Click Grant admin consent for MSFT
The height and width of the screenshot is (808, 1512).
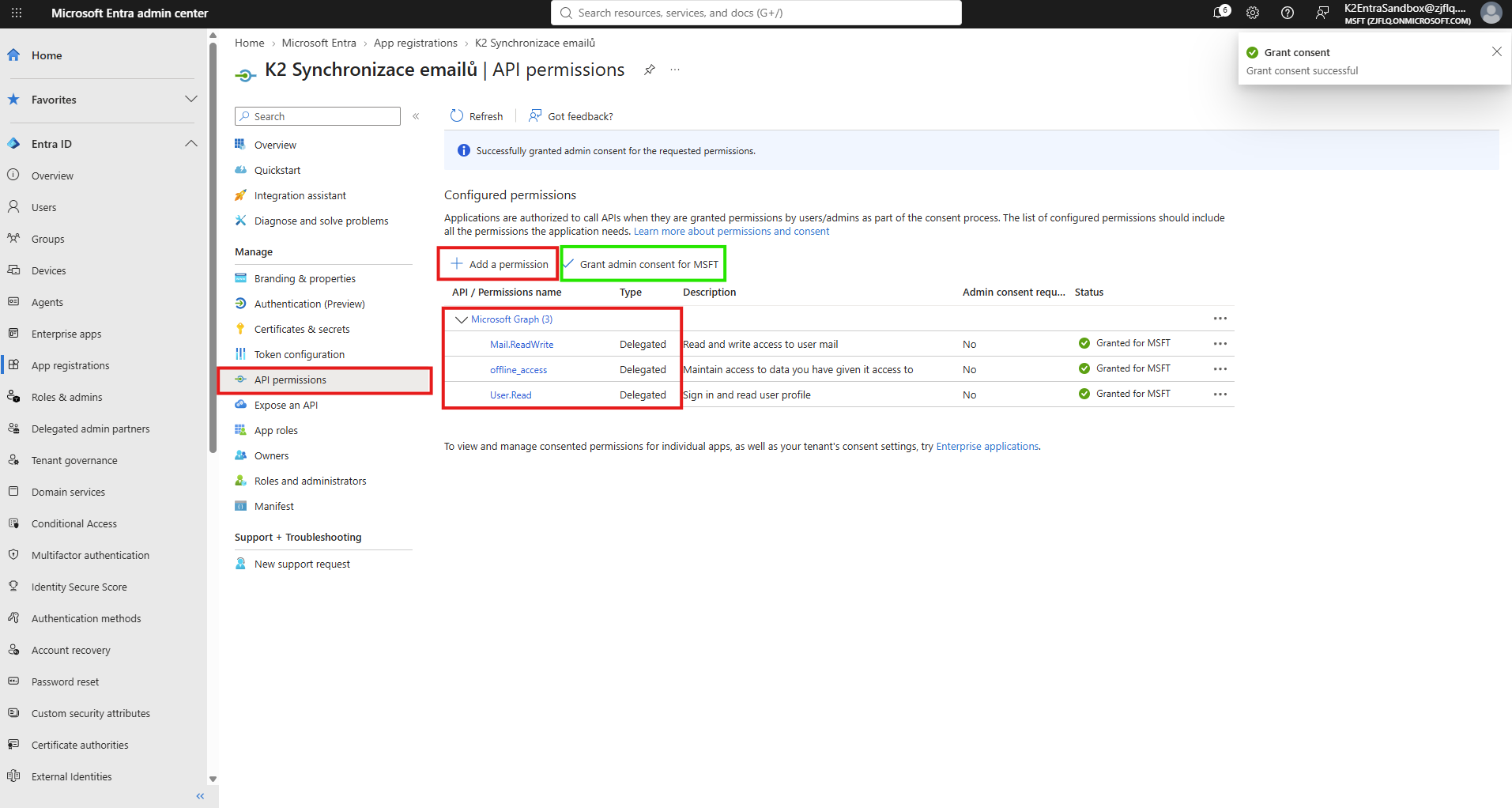point(642,264)
